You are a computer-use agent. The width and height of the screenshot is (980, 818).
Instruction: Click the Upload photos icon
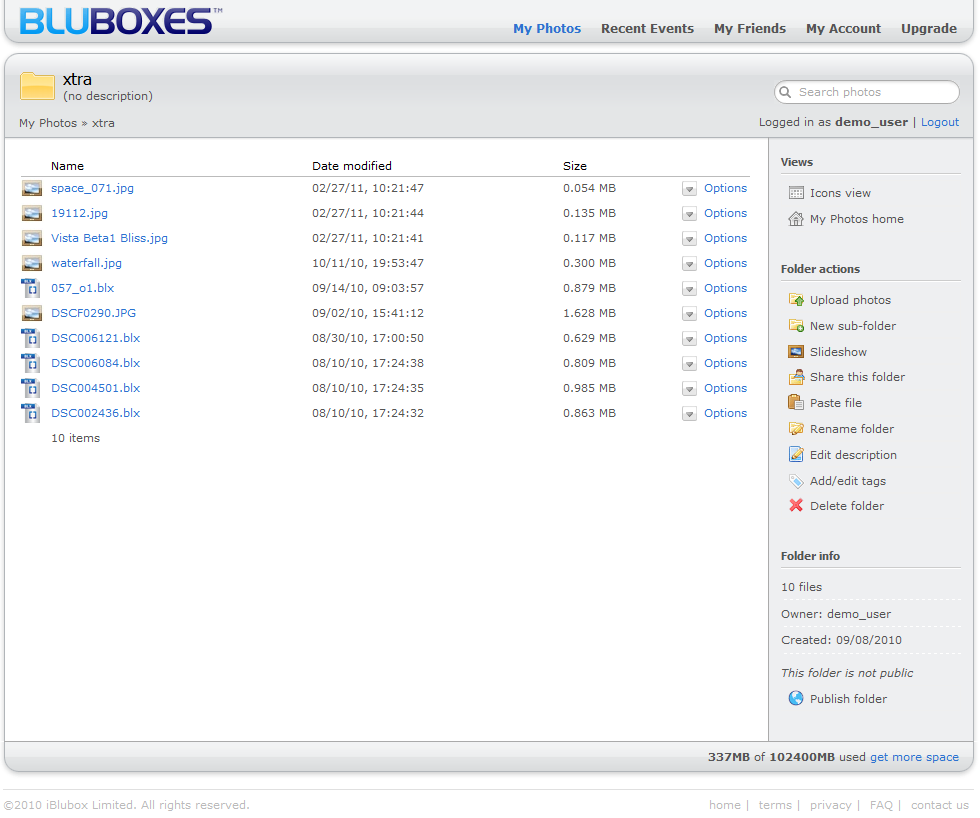(x=796, y=300)
